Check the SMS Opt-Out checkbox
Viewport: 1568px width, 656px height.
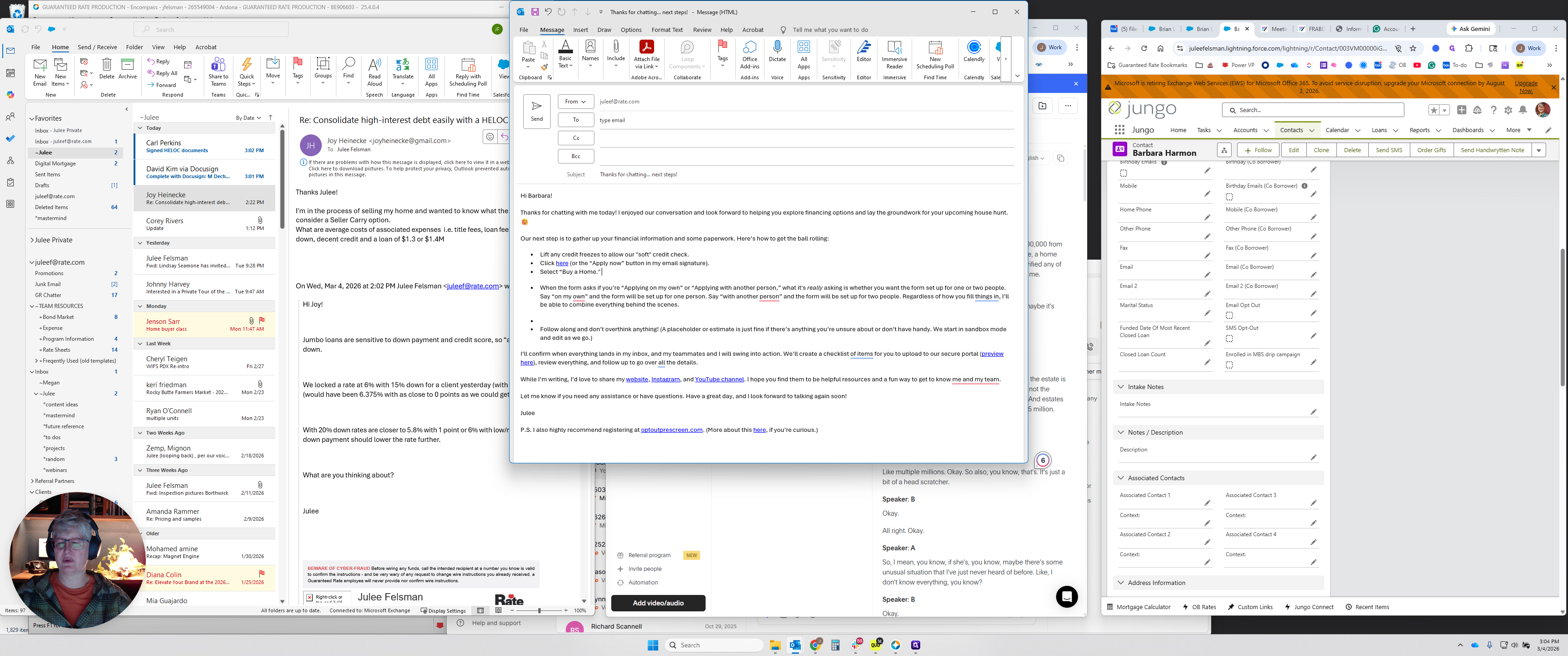click(x=1229, y=338)
